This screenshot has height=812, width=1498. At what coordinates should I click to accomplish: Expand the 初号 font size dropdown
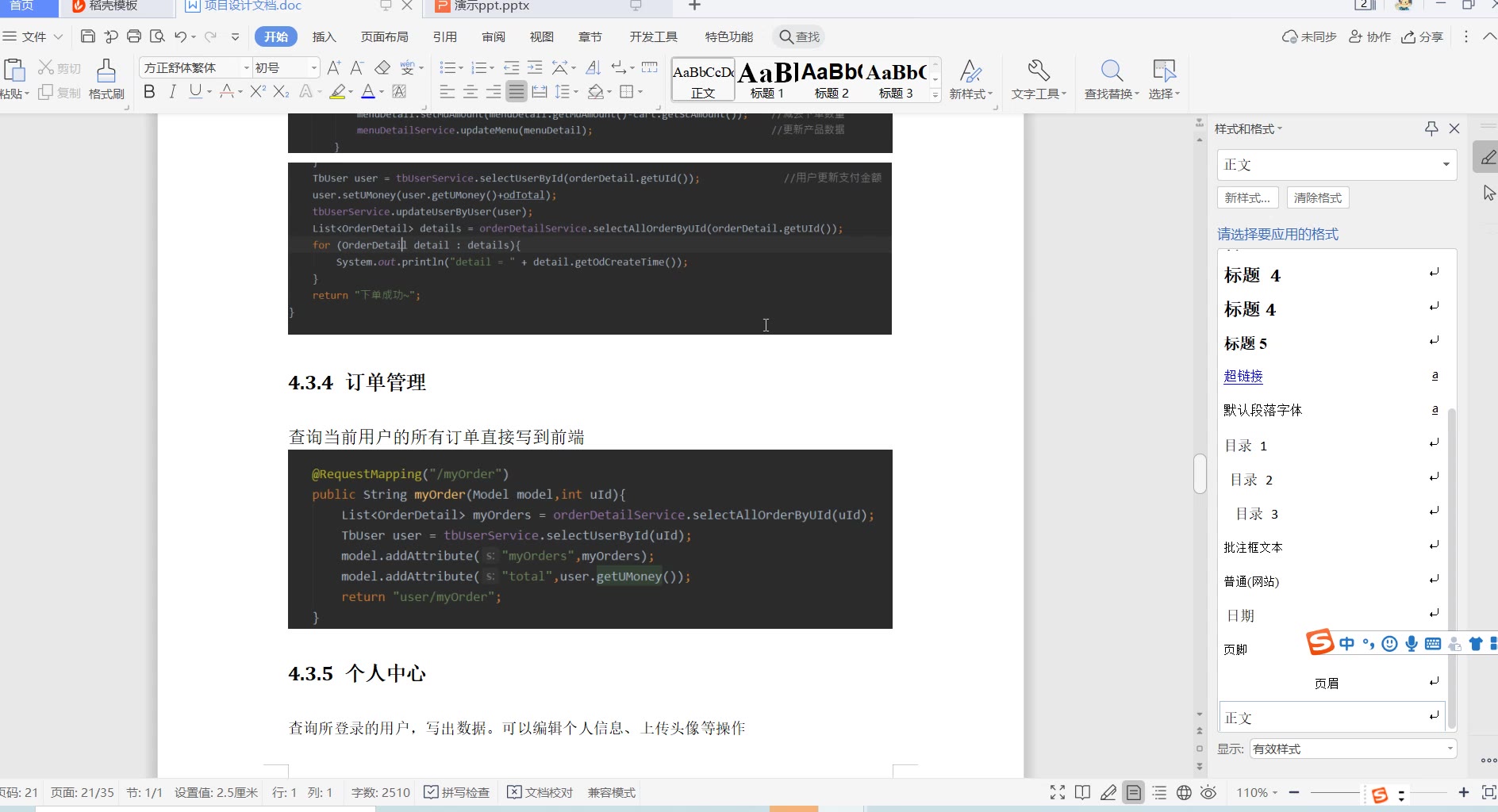314,68
